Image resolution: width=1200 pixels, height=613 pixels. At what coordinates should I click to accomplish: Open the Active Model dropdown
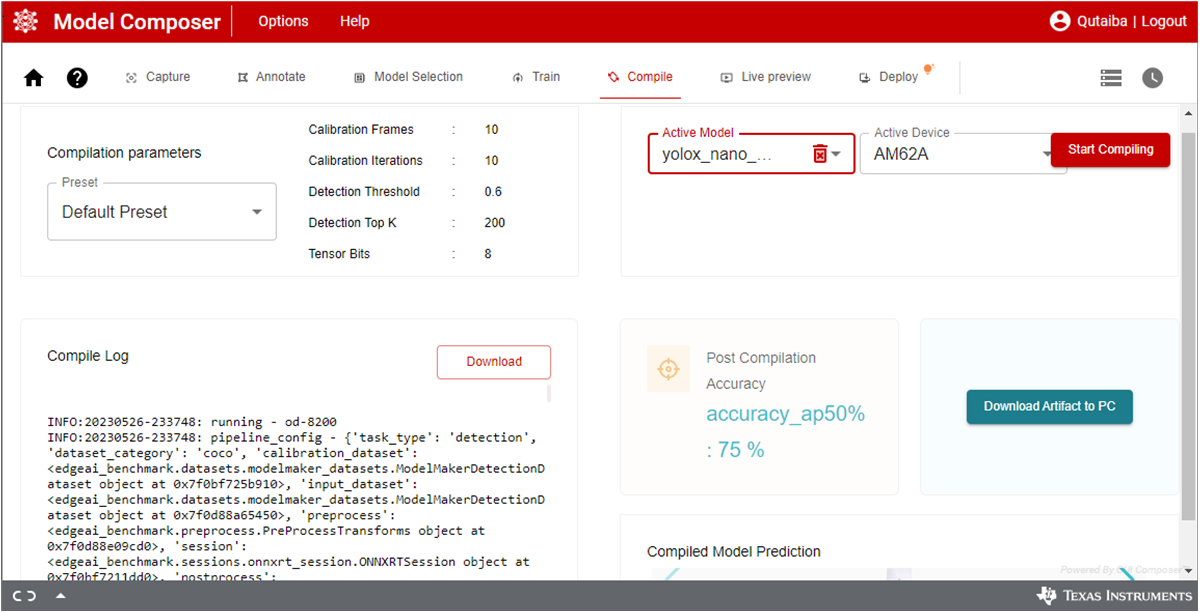pos(837,154)
